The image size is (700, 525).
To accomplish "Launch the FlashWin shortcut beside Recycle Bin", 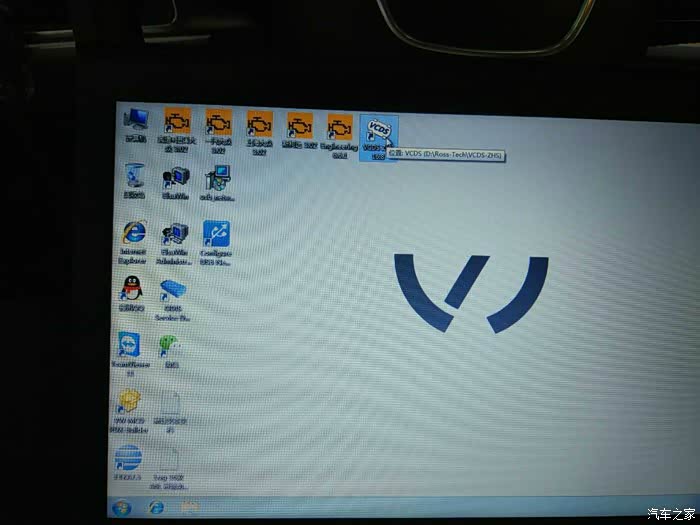I will 175,183.
